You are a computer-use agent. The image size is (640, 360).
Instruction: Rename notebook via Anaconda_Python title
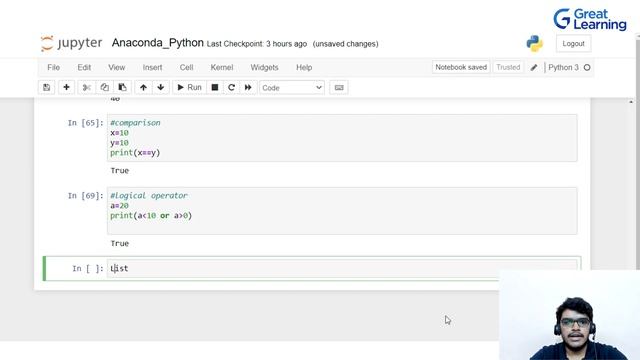pyautogui.click(x=158, y=43)
